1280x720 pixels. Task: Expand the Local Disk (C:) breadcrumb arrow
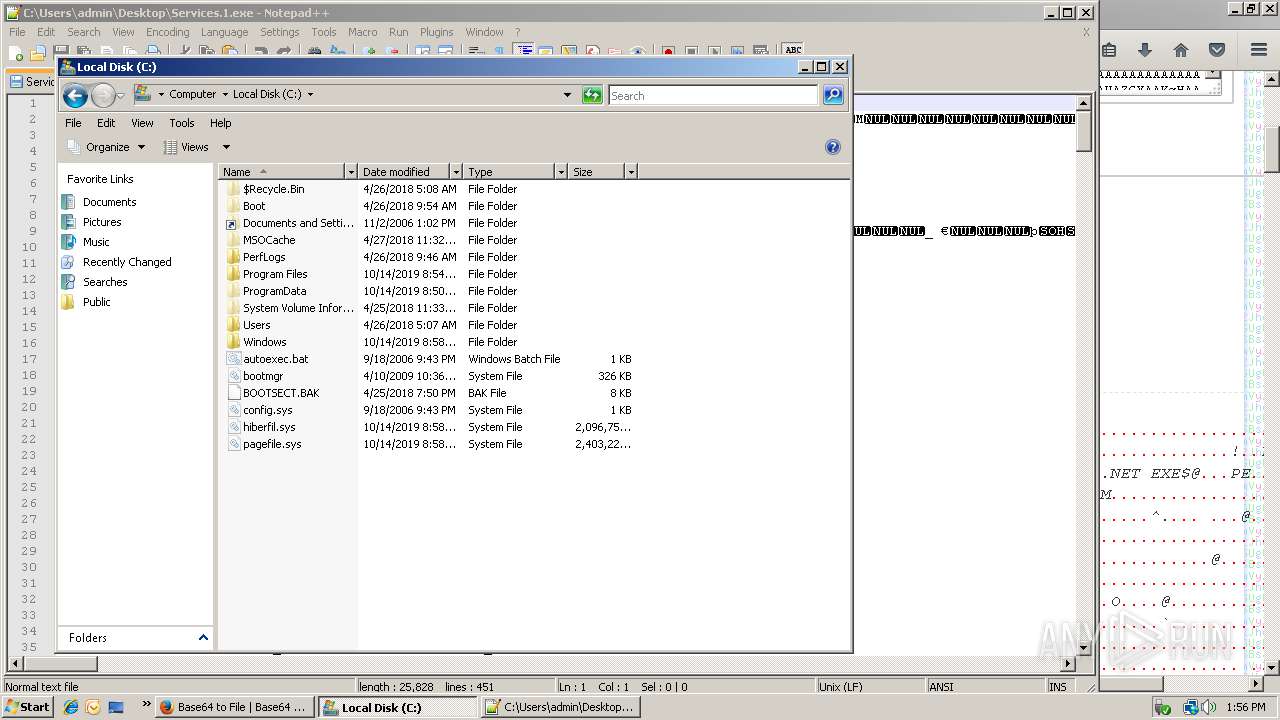click(310, 95)
